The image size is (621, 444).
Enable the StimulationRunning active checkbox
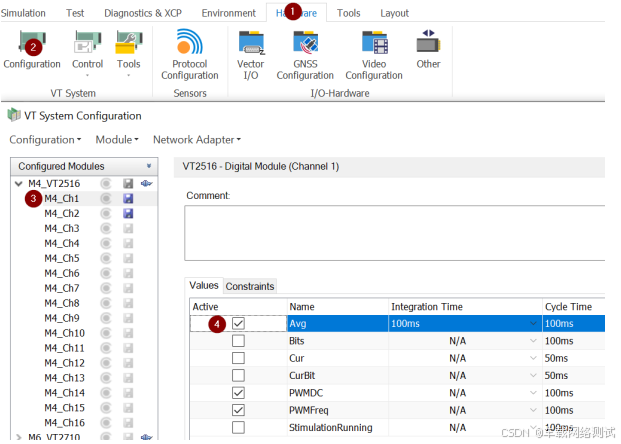tap(238, 427)
